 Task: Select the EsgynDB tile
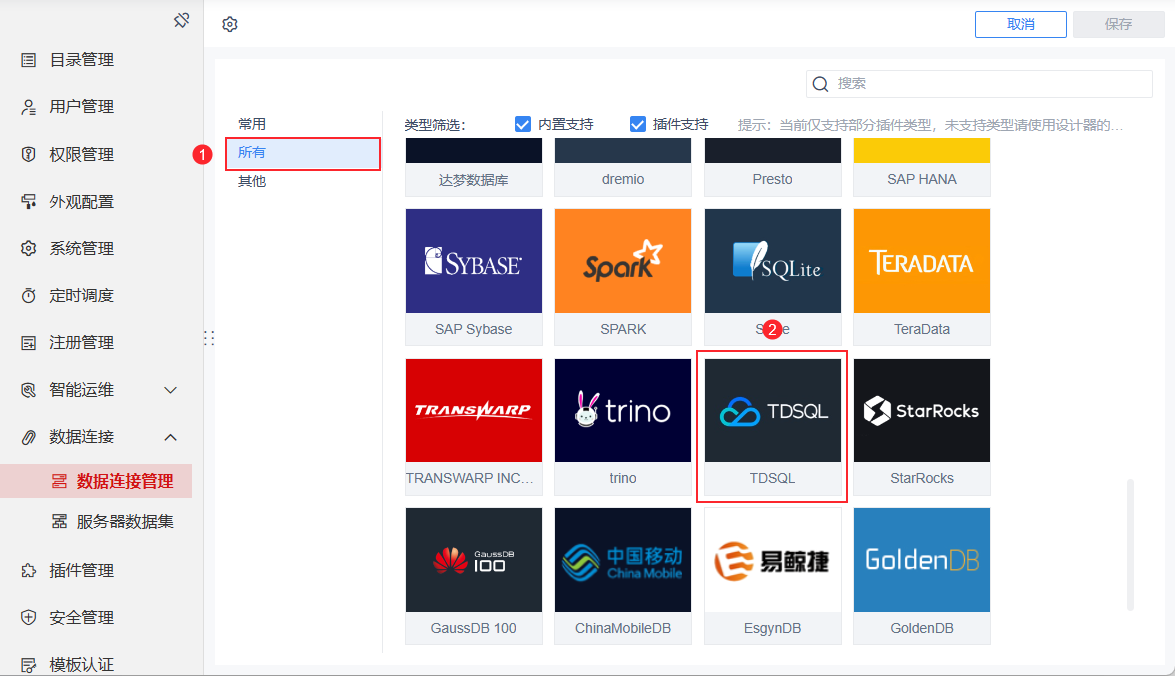[x=773, y=576]
